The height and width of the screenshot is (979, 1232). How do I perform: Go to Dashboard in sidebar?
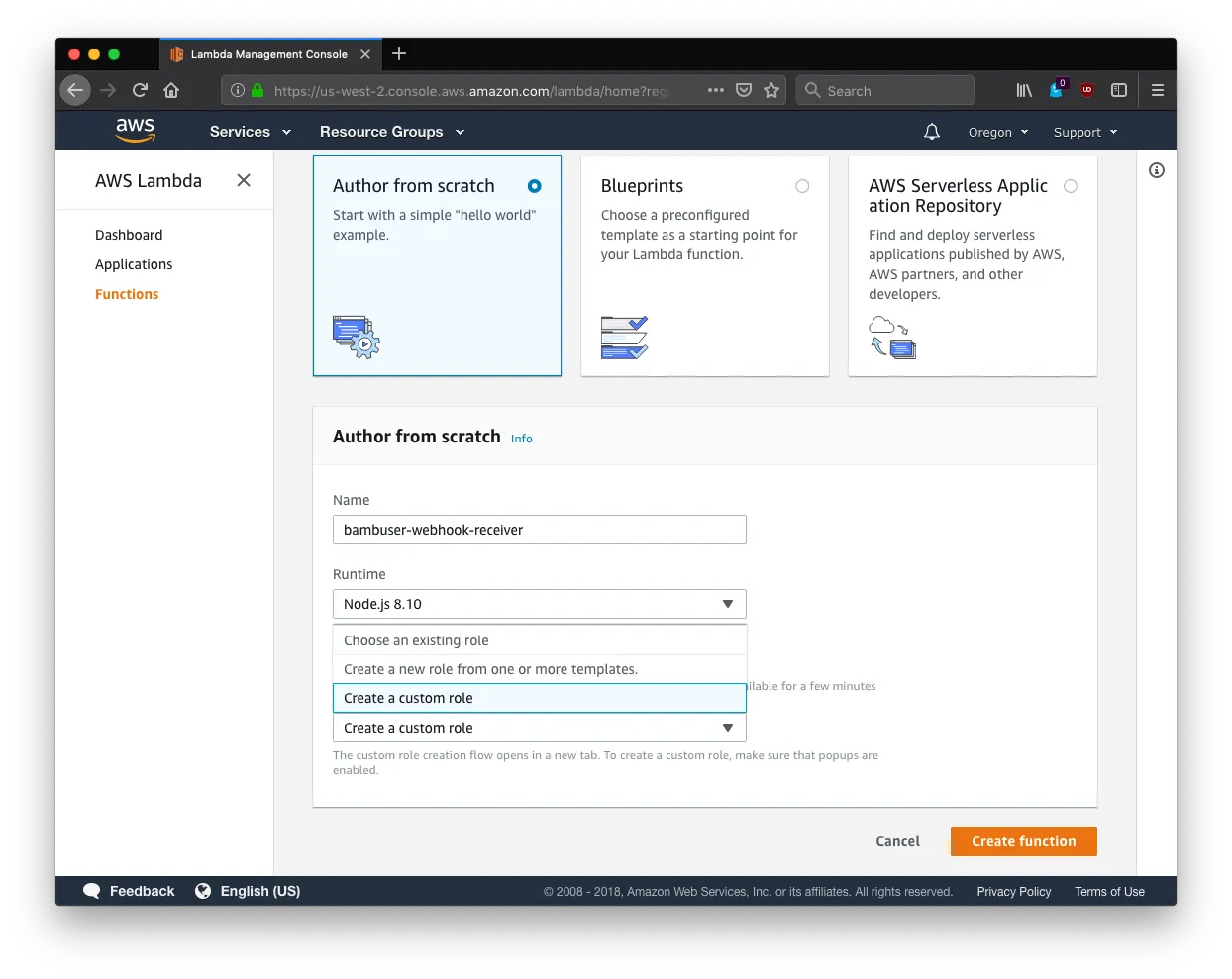(x=129, y=235)
